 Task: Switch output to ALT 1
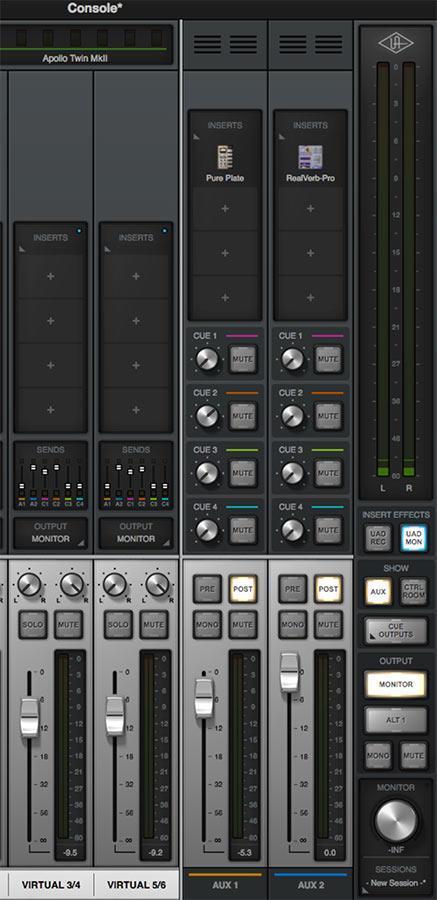click(x=396, y=720)
